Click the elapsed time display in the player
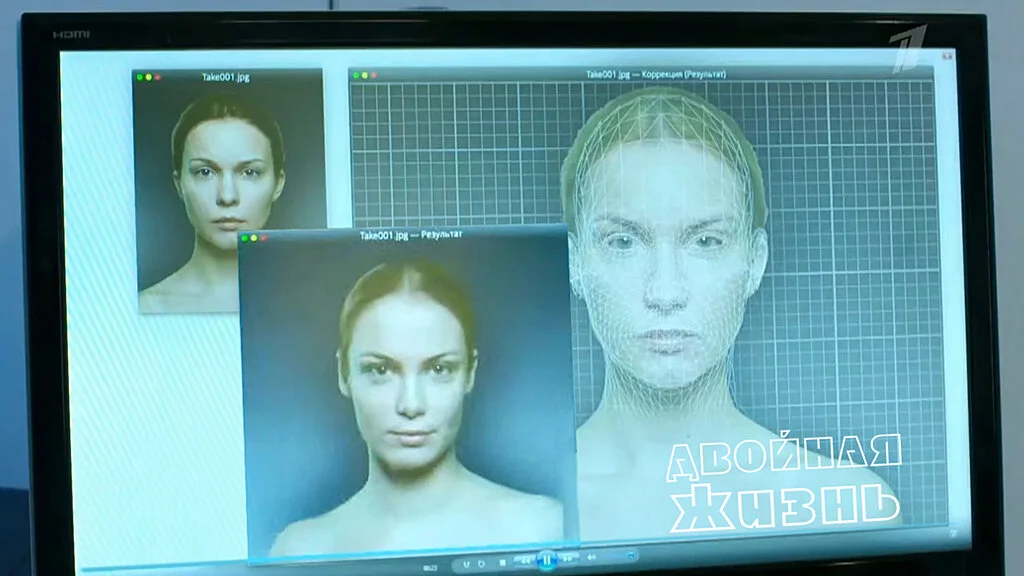Screen dimensions: 1024x576 coord(430,566)
